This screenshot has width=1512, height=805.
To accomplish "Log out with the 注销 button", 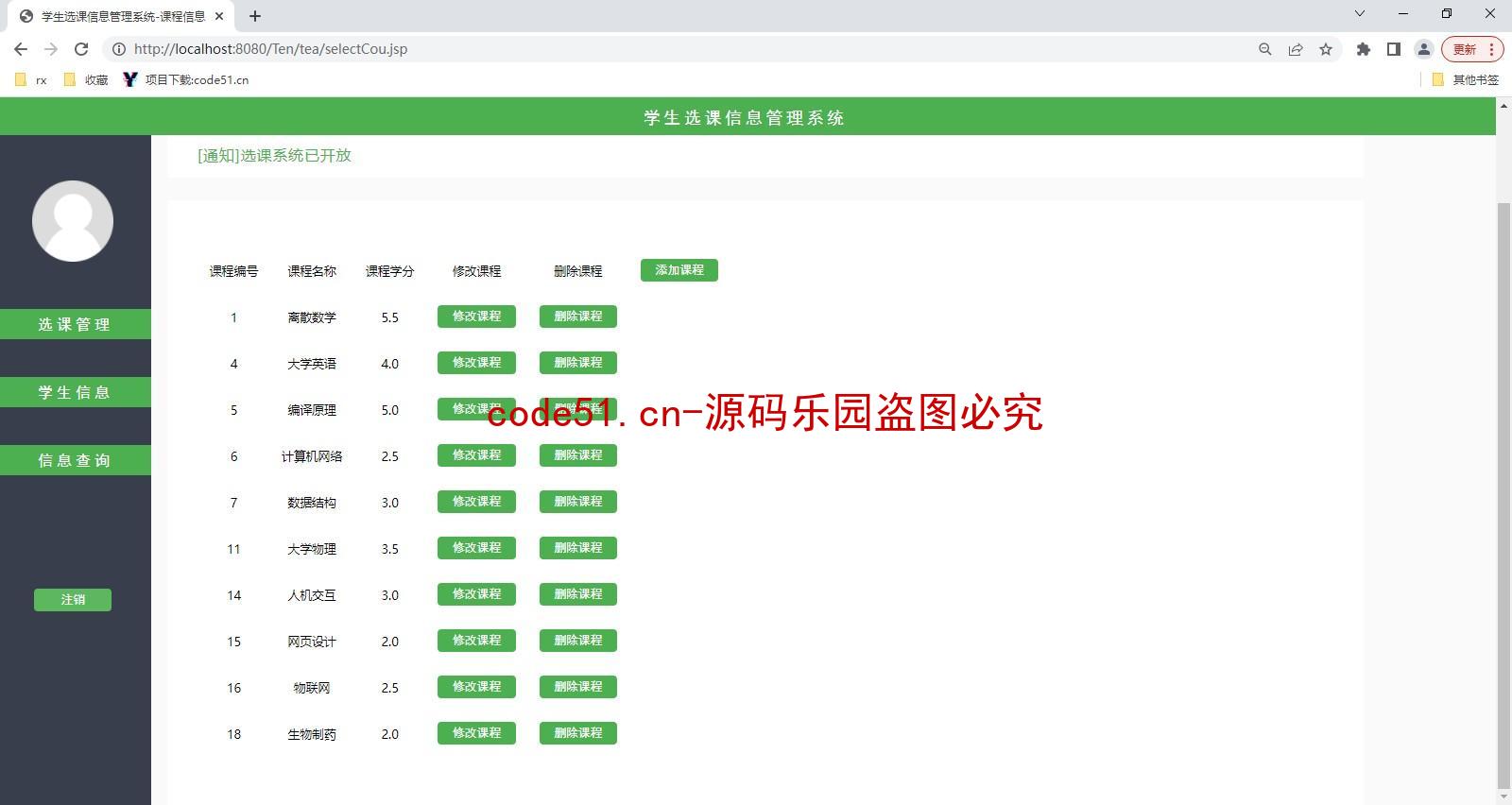I will point(73,600).
